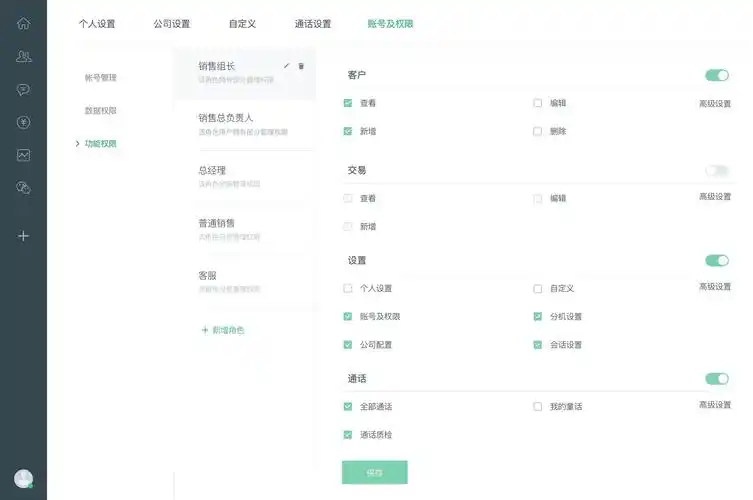Uncheck 通话质检 checkbox
This screenshot has width=753, height=500.
click(348, 435)
